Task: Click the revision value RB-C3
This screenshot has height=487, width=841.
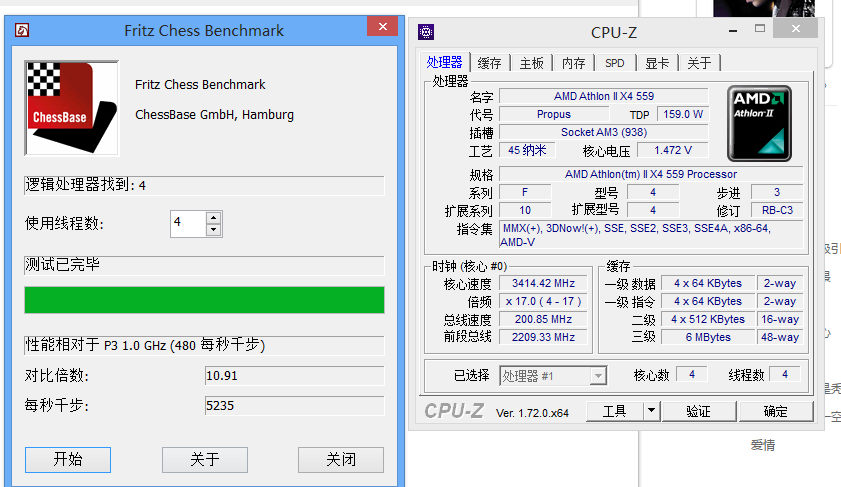Action: (777, 210)
